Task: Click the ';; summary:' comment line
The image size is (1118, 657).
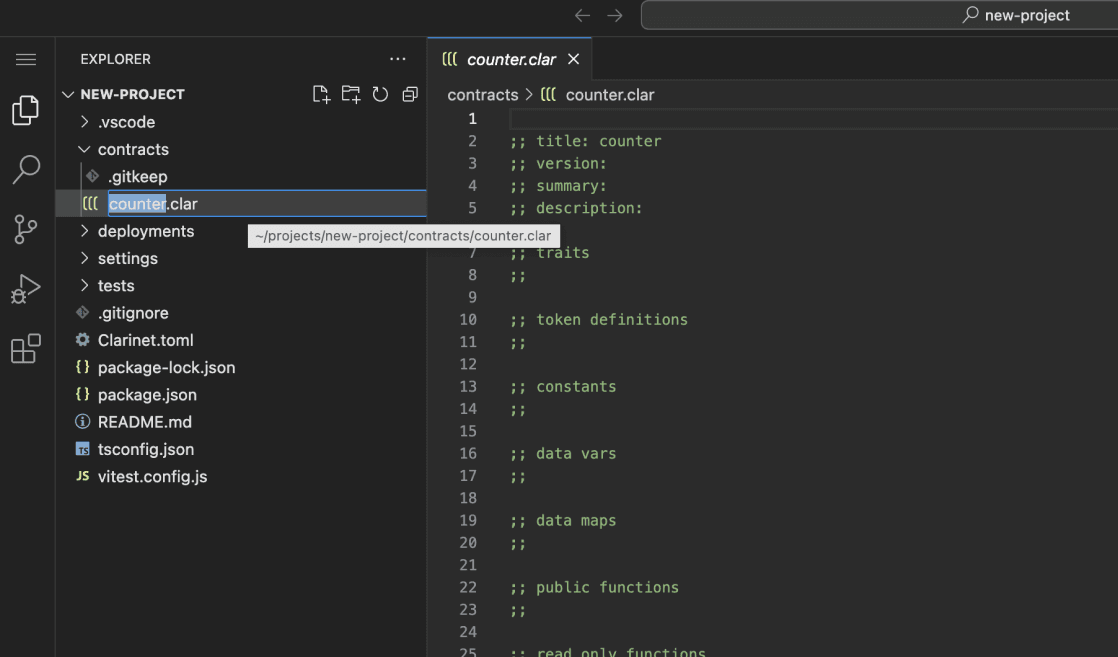Action: (x=558, y=185)
